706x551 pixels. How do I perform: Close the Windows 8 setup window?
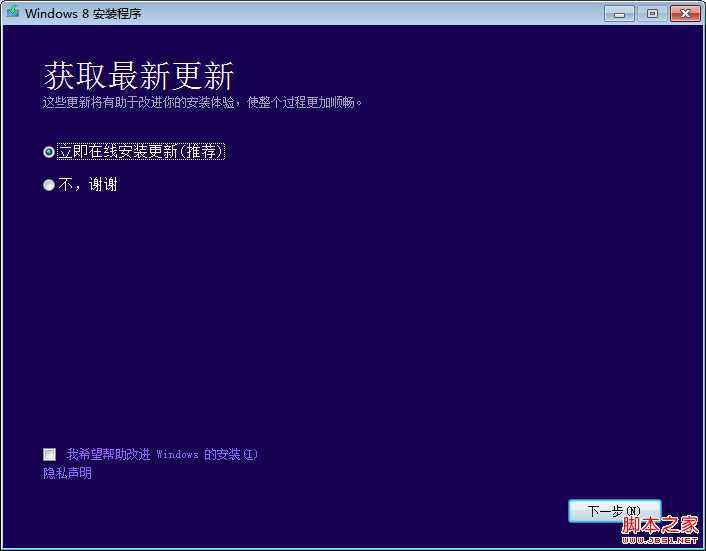pos(685,14)
